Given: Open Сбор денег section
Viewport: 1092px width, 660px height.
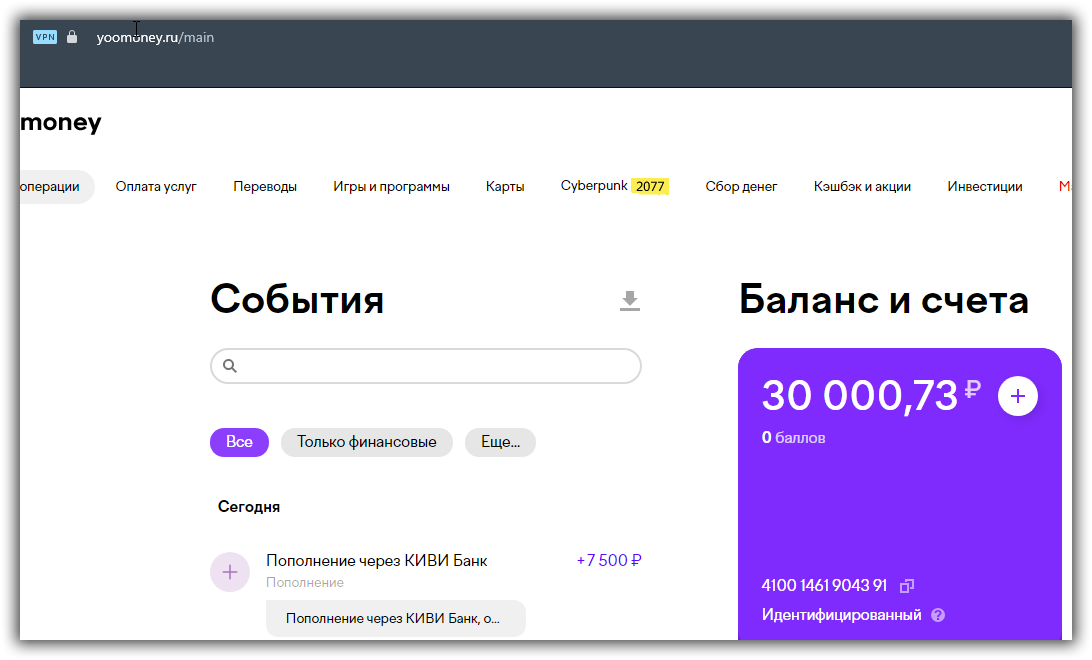Looking at the screenshot, I should 741,187.
